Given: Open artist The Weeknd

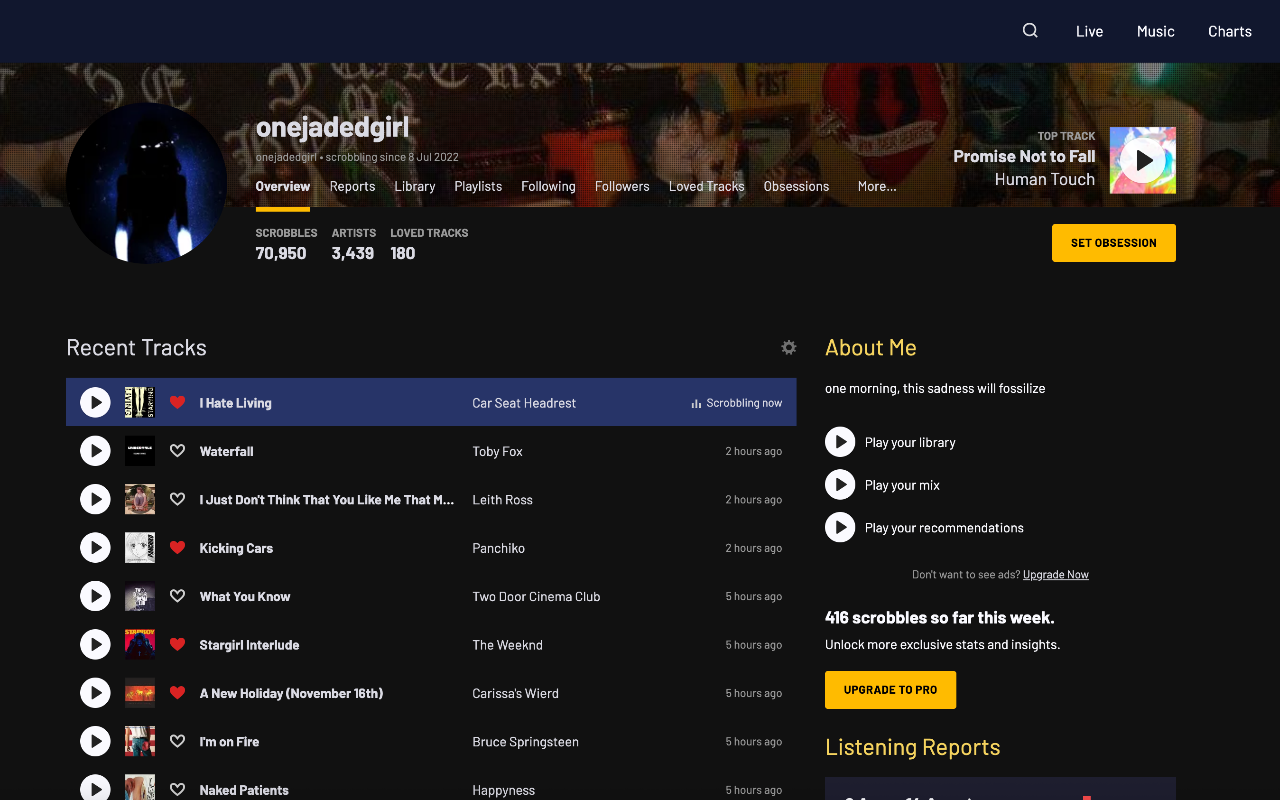Looking at the screenshot, I should 507,645.
